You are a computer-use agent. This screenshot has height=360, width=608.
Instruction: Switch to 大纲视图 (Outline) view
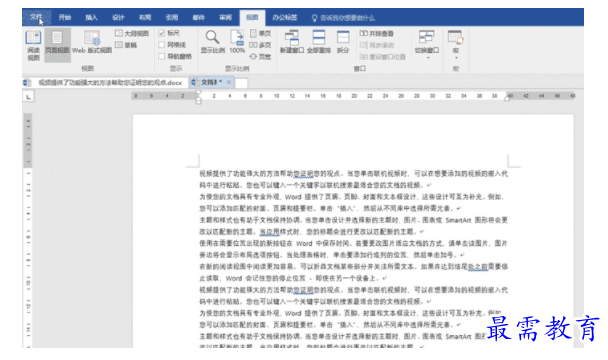(132, 33)
